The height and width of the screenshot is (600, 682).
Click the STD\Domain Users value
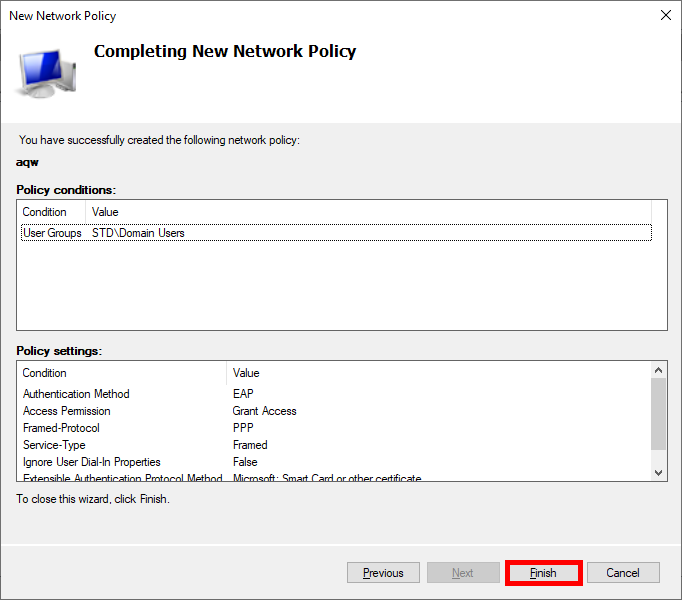pos(138,233)
